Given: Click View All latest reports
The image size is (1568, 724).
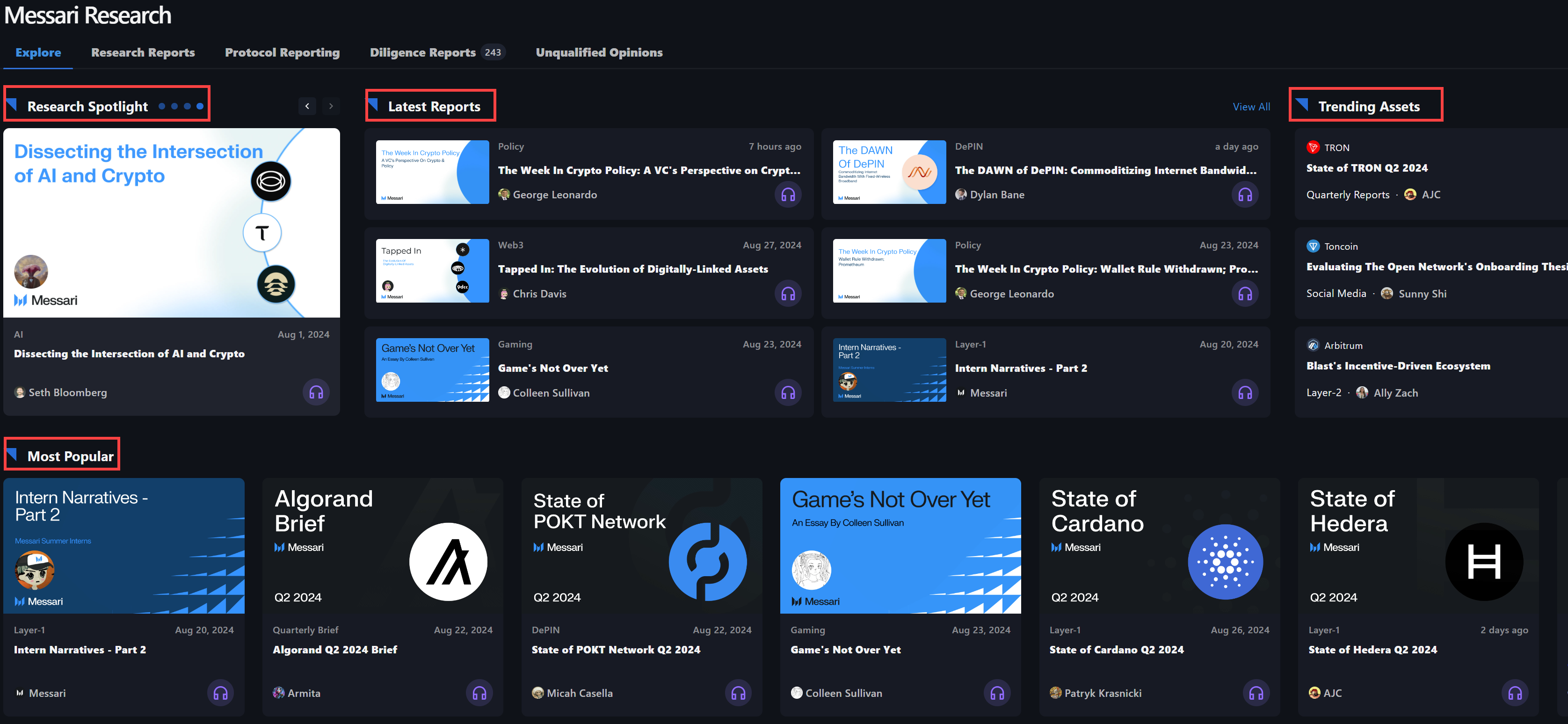Looking at the screenshot, I should coord(1251,107).
